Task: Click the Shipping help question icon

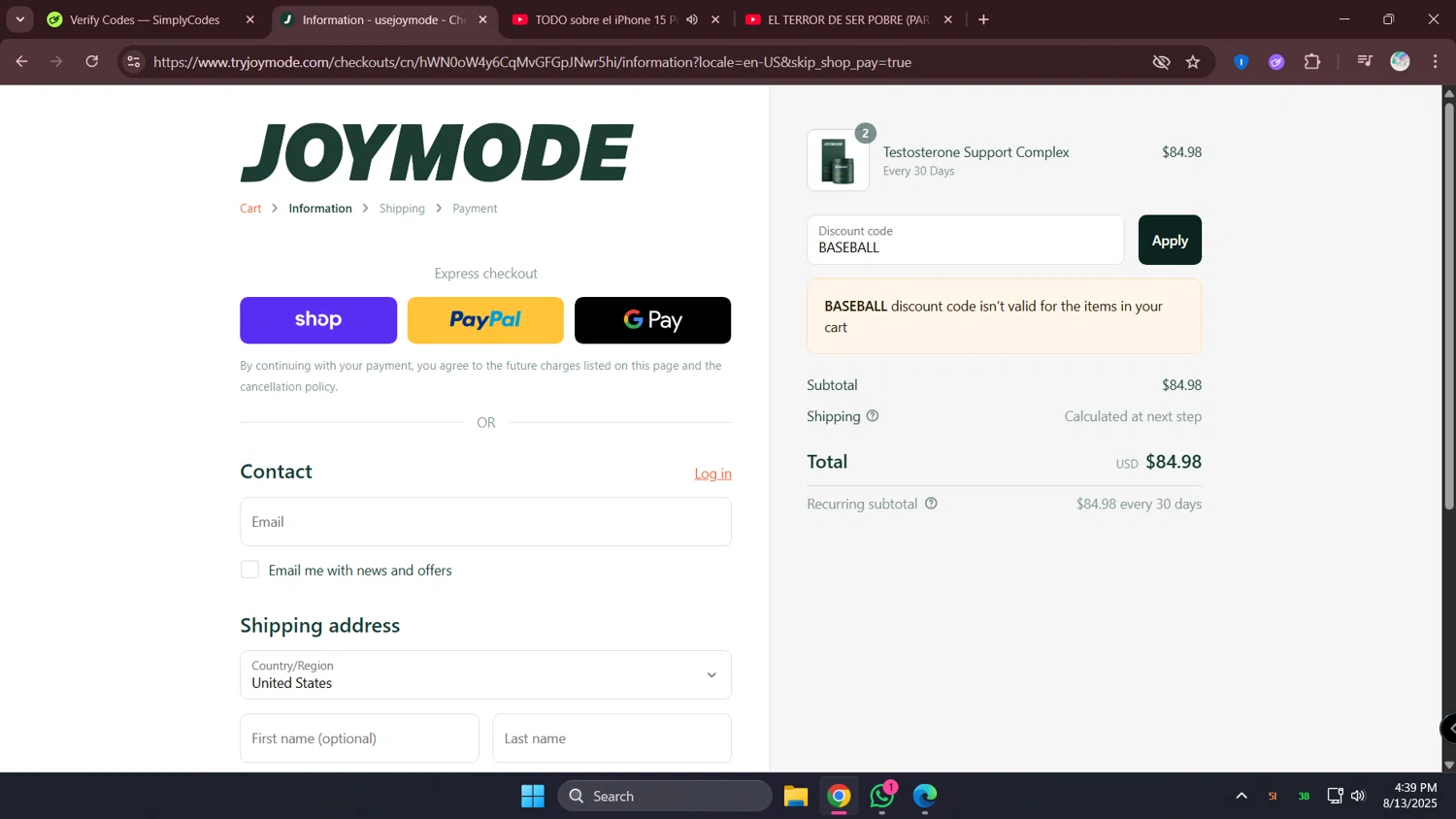Action: click(872, 416)
